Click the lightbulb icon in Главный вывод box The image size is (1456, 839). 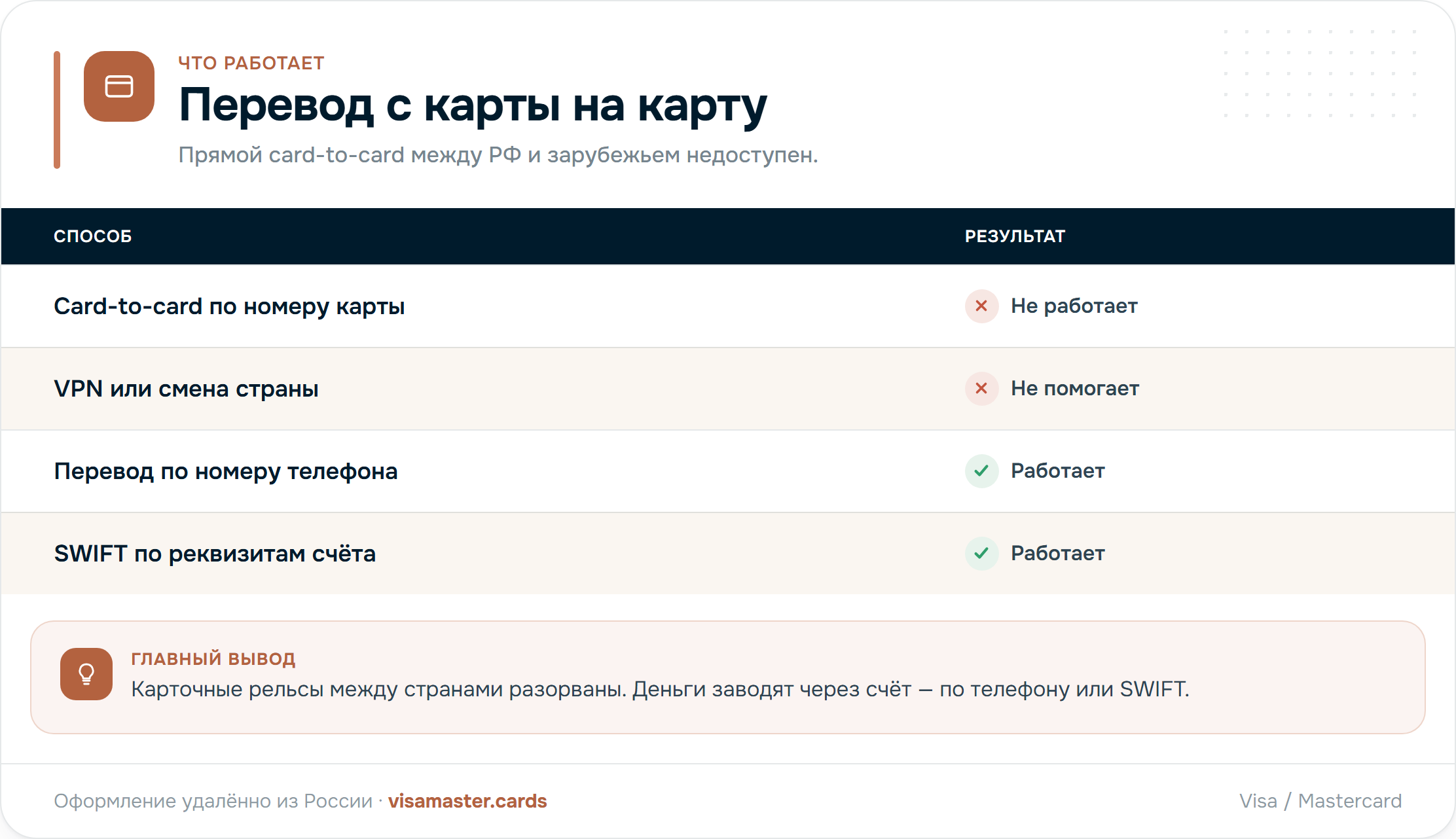click(86, 674)
